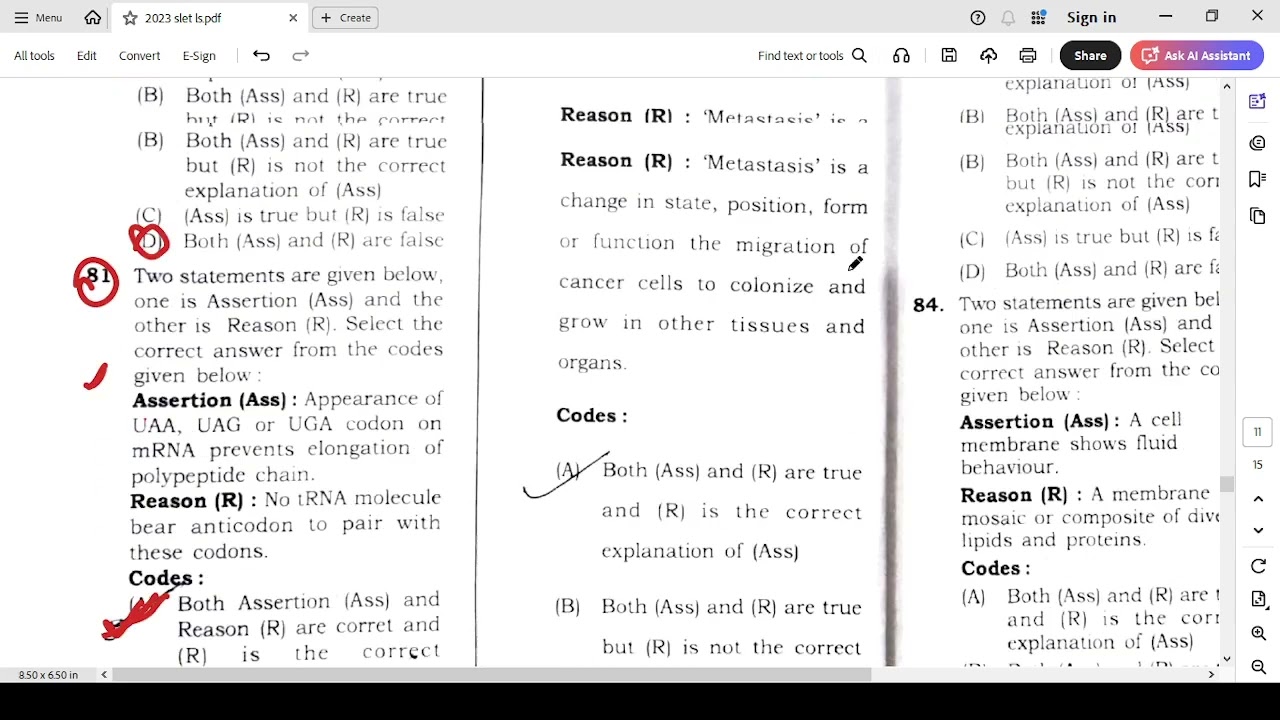Open the Menu hamburger button
The width and height of the screenshot is (1280, 720).
38,18
